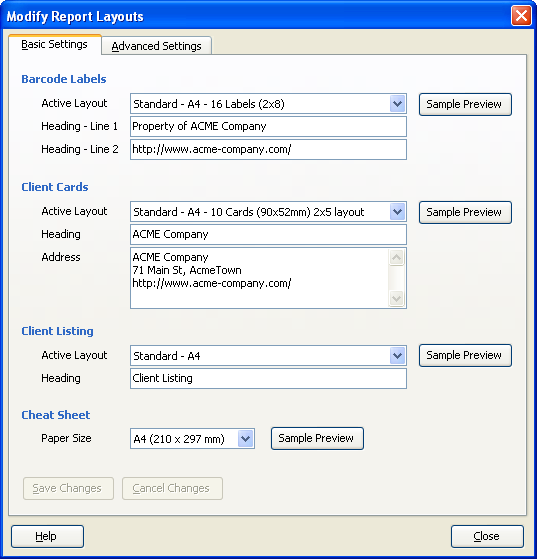Select the Basic Settings tab
This screenshot has width=537, height=559.
(x=55, y=44)
